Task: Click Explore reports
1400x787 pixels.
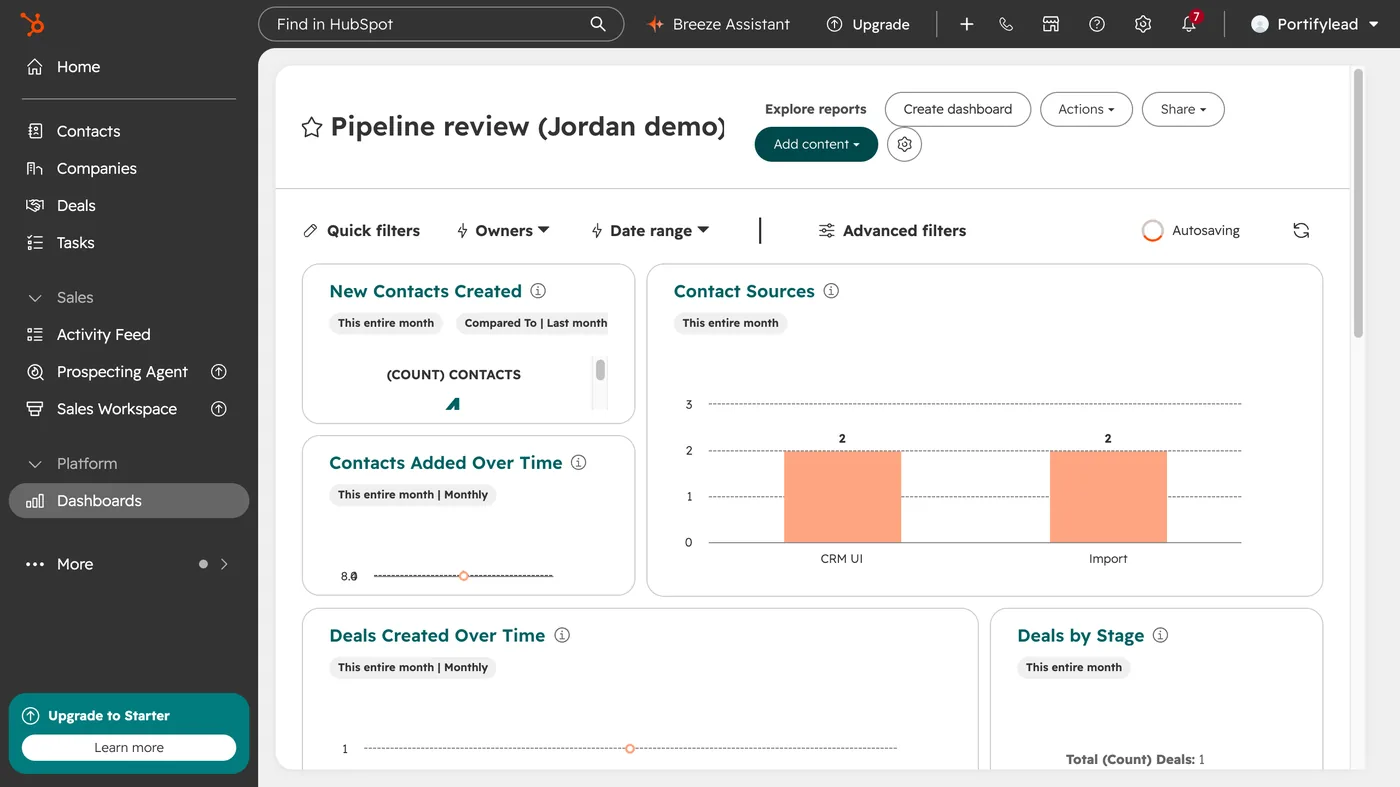Action: 816,109
